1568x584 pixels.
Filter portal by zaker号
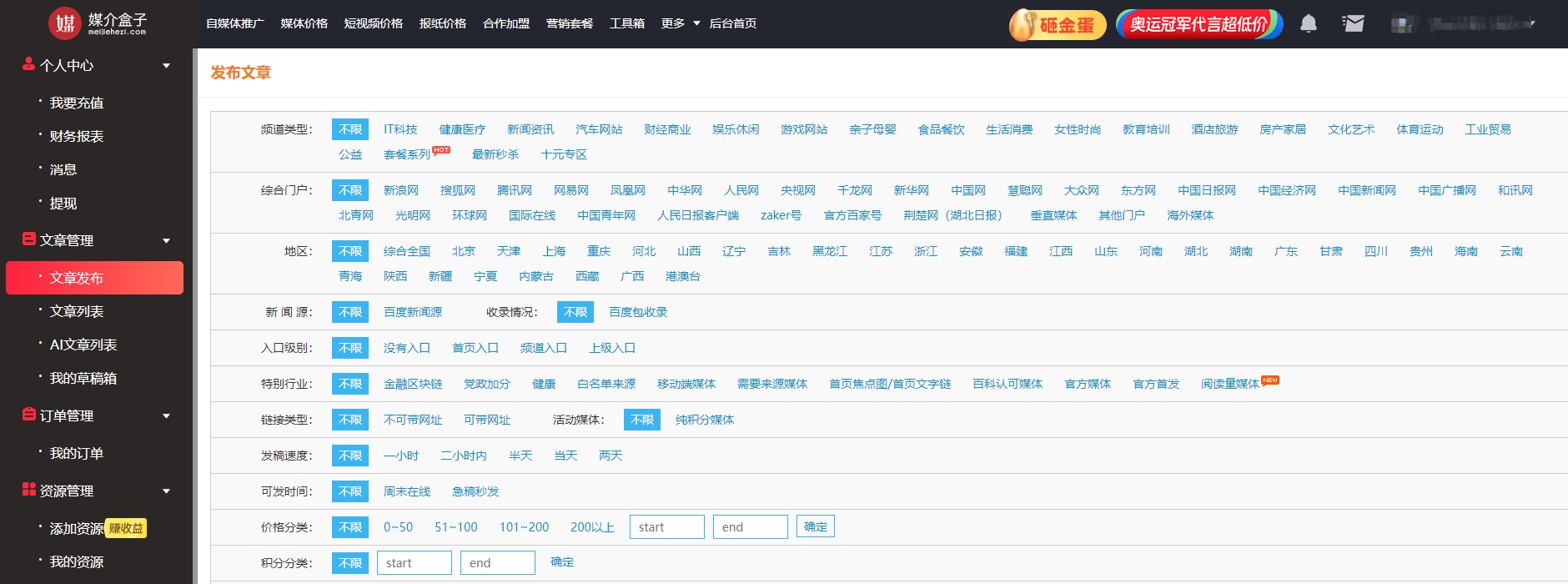click(x=781, y=215)
